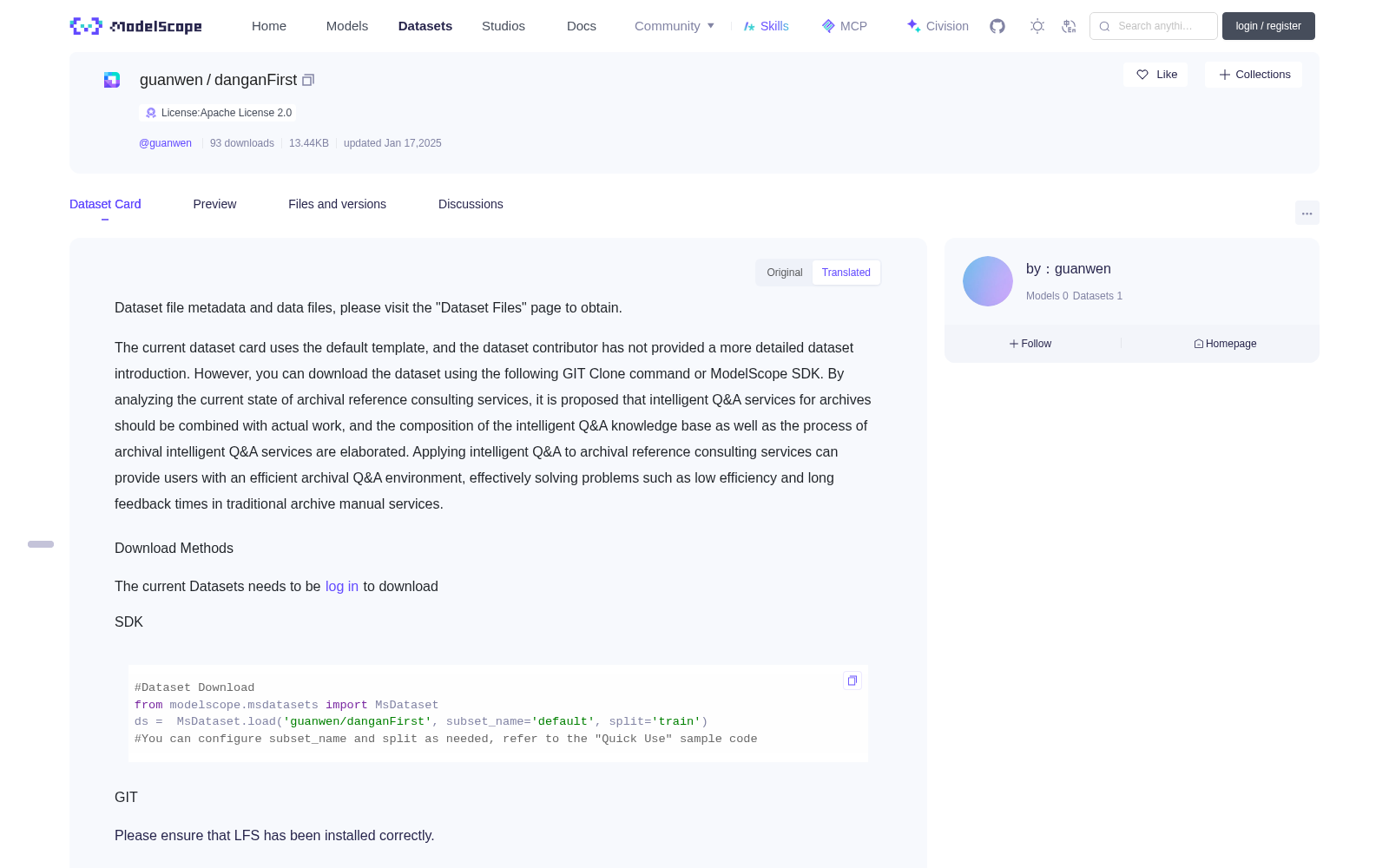The image size is (1389, 868).
Task: Click the login / register button
Action: pos(1268,26)
